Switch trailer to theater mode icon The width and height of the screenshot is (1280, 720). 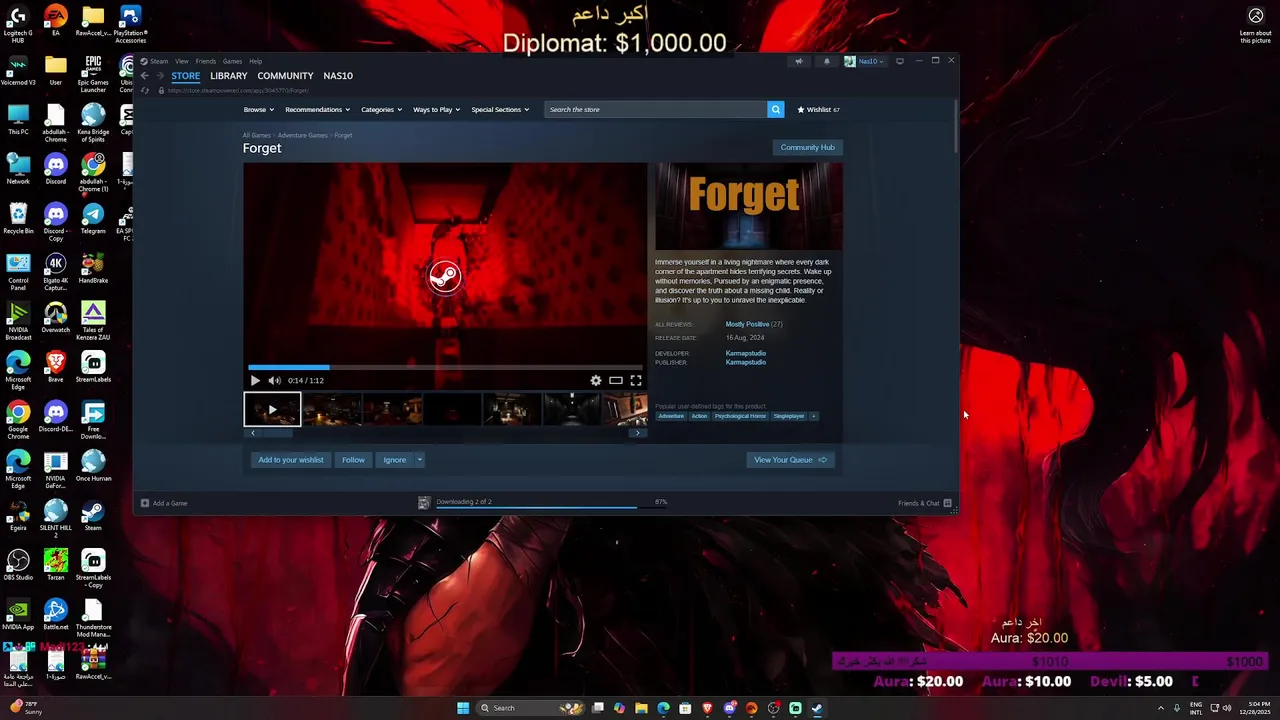click(x=616, y=380)
